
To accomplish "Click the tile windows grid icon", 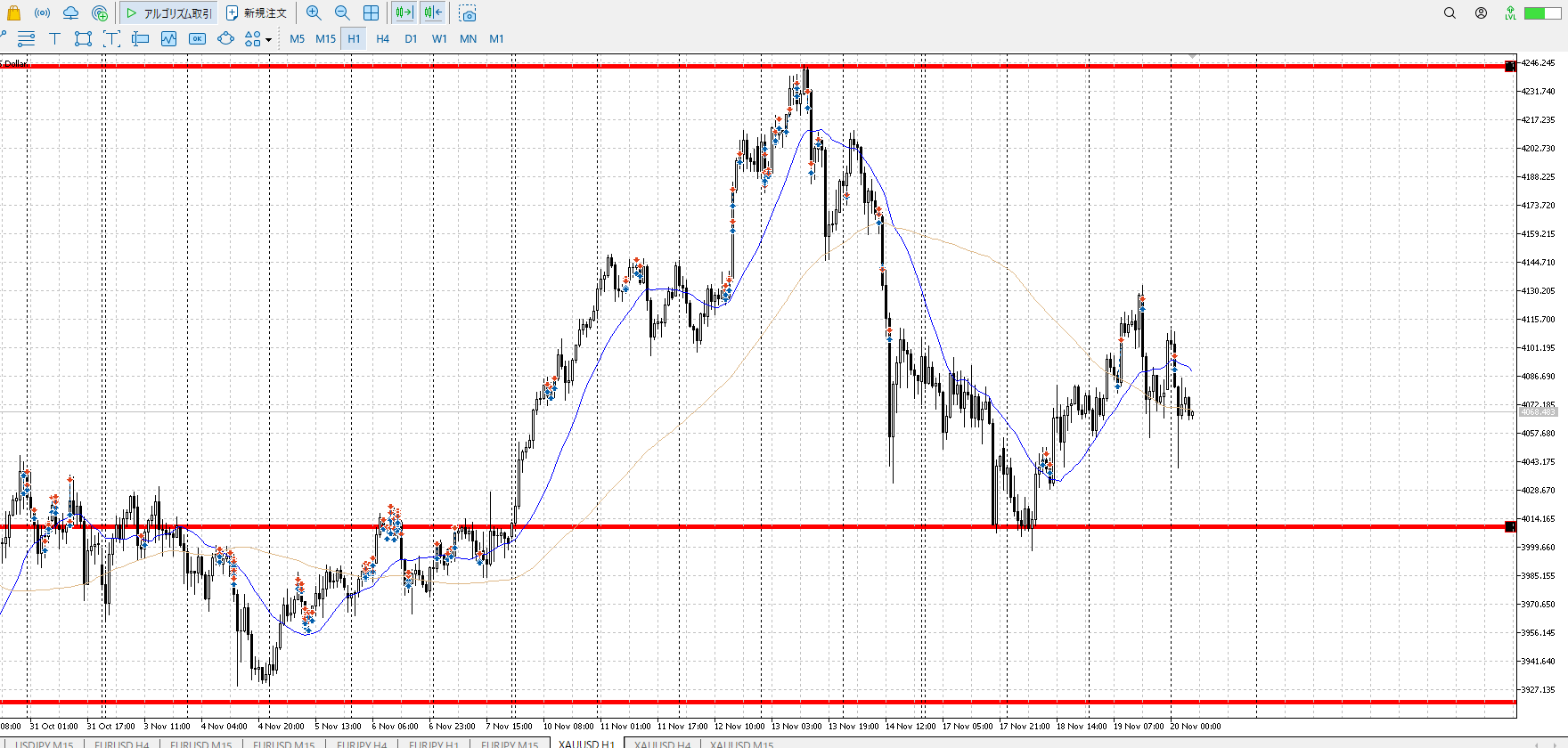I will click(x=371, y=13).
